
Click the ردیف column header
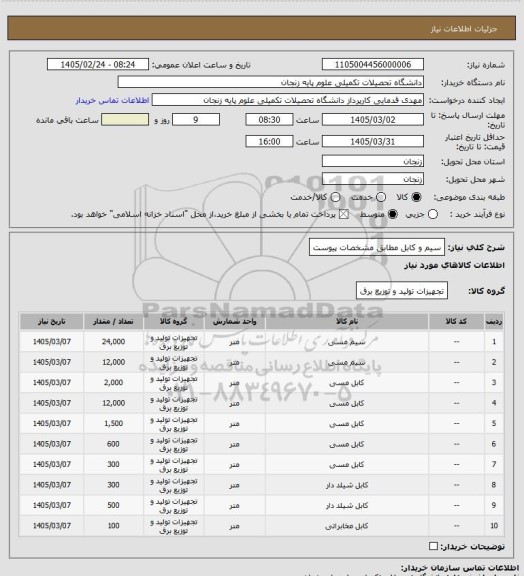tap(494, 321)
